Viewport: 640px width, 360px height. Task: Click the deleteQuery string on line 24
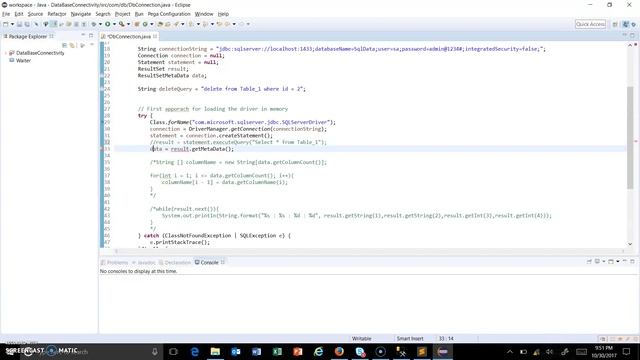tap(253, 89)
